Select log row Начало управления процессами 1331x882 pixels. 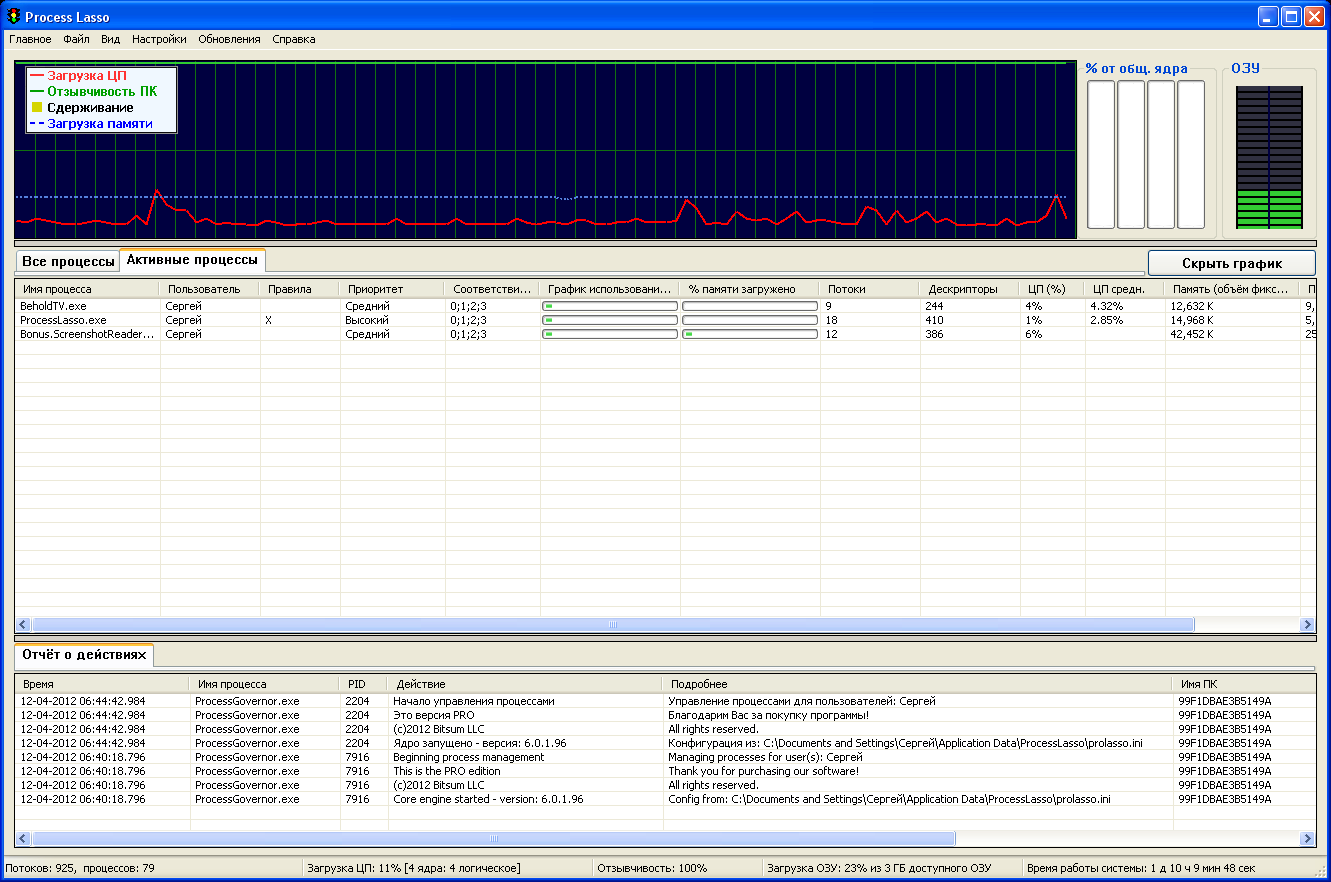tap(665, 701)
